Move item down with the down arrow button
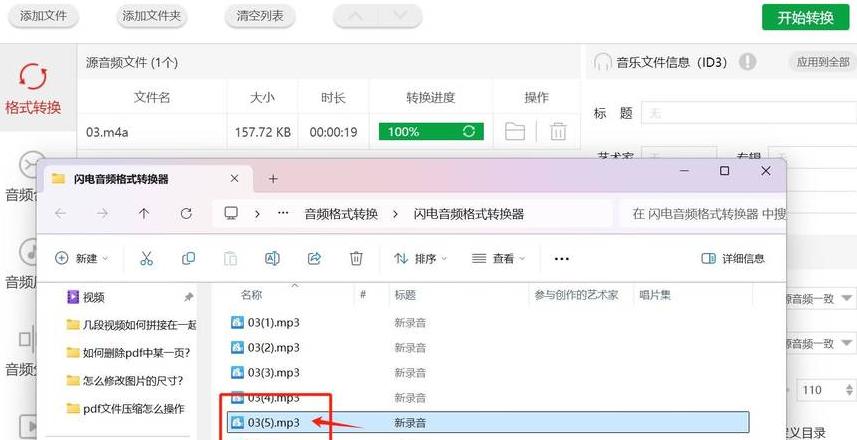 click(x=400, y=16)
